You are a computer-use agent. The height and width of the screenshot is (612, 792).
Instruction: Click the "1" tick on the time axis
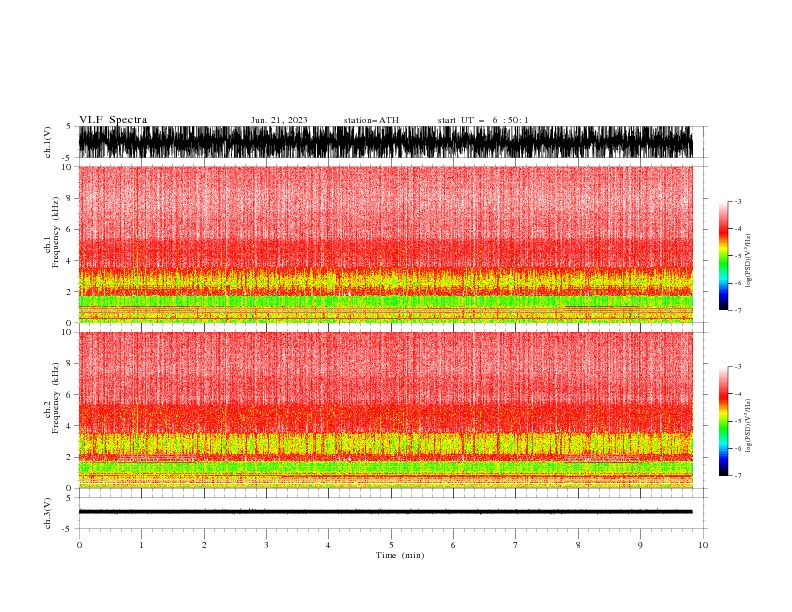141,545
